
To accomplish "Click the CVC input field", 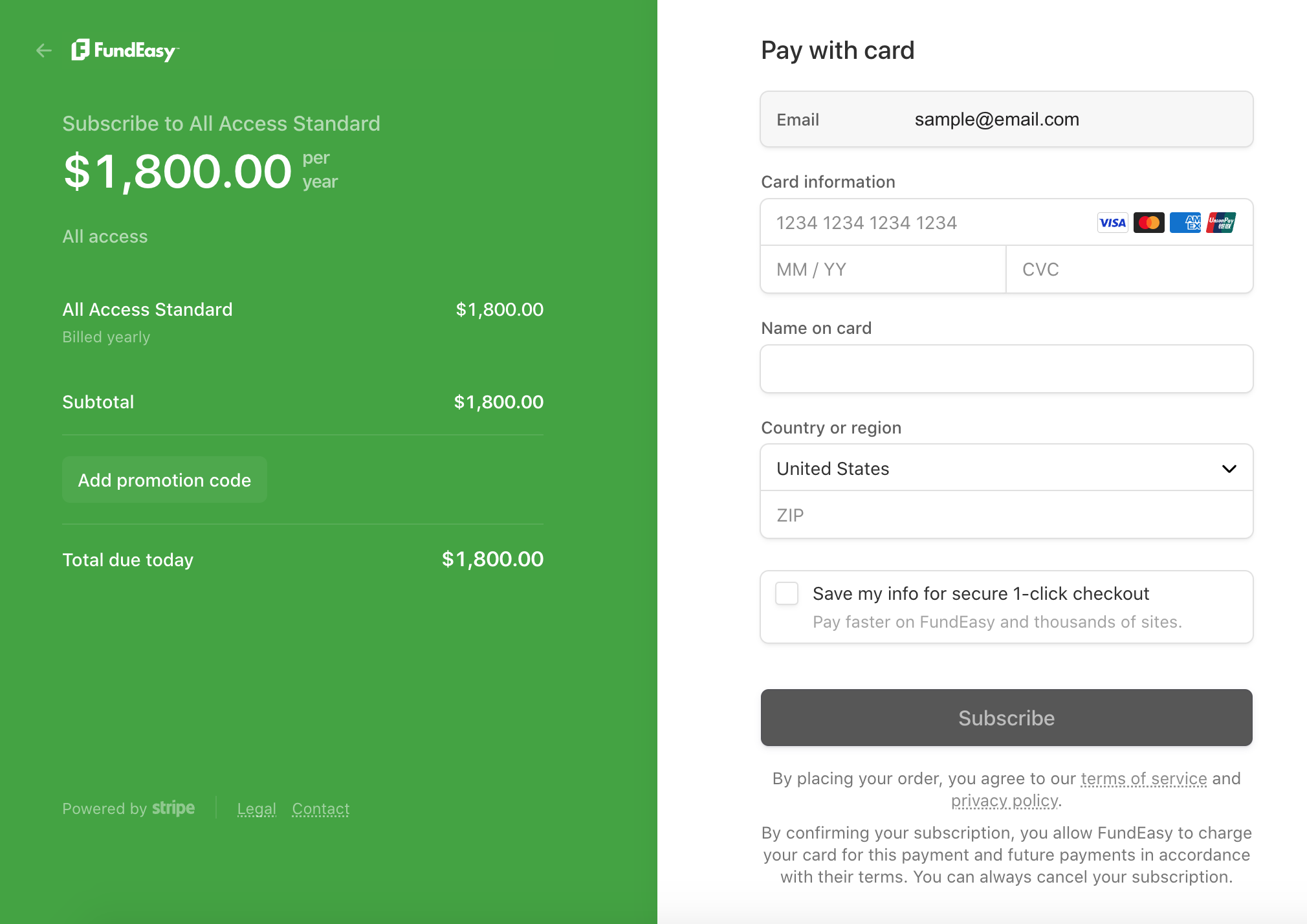I will click(1128, 269).
